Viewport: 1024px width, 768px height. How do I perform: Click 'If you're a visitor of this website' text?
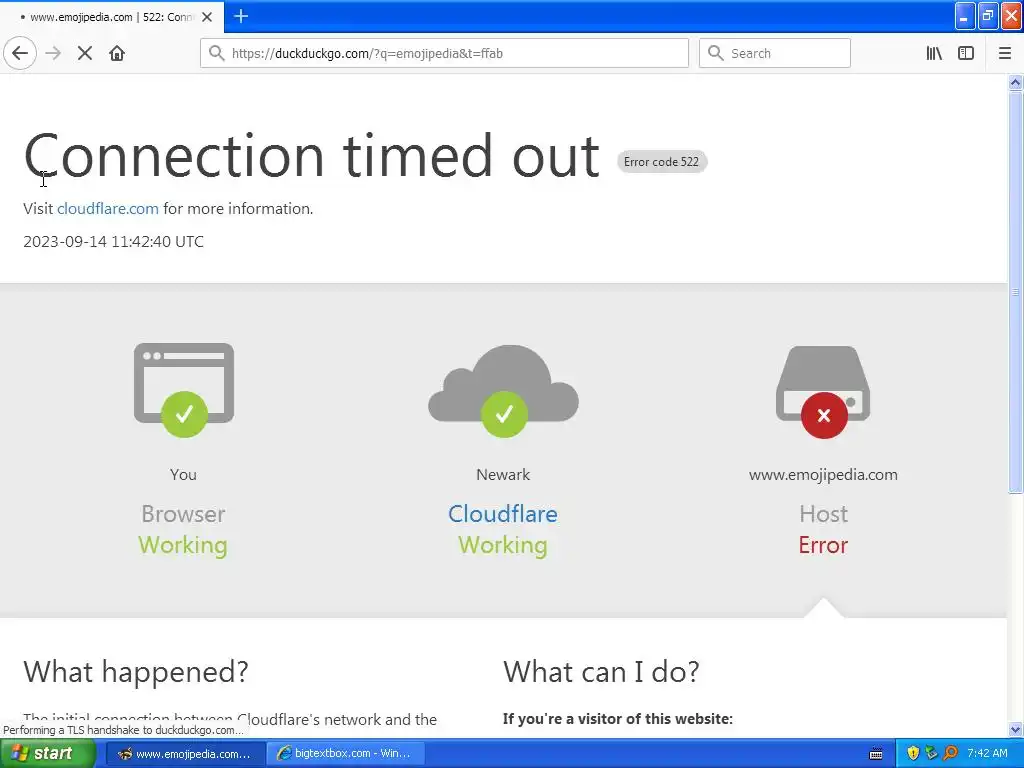pos(618,719)
